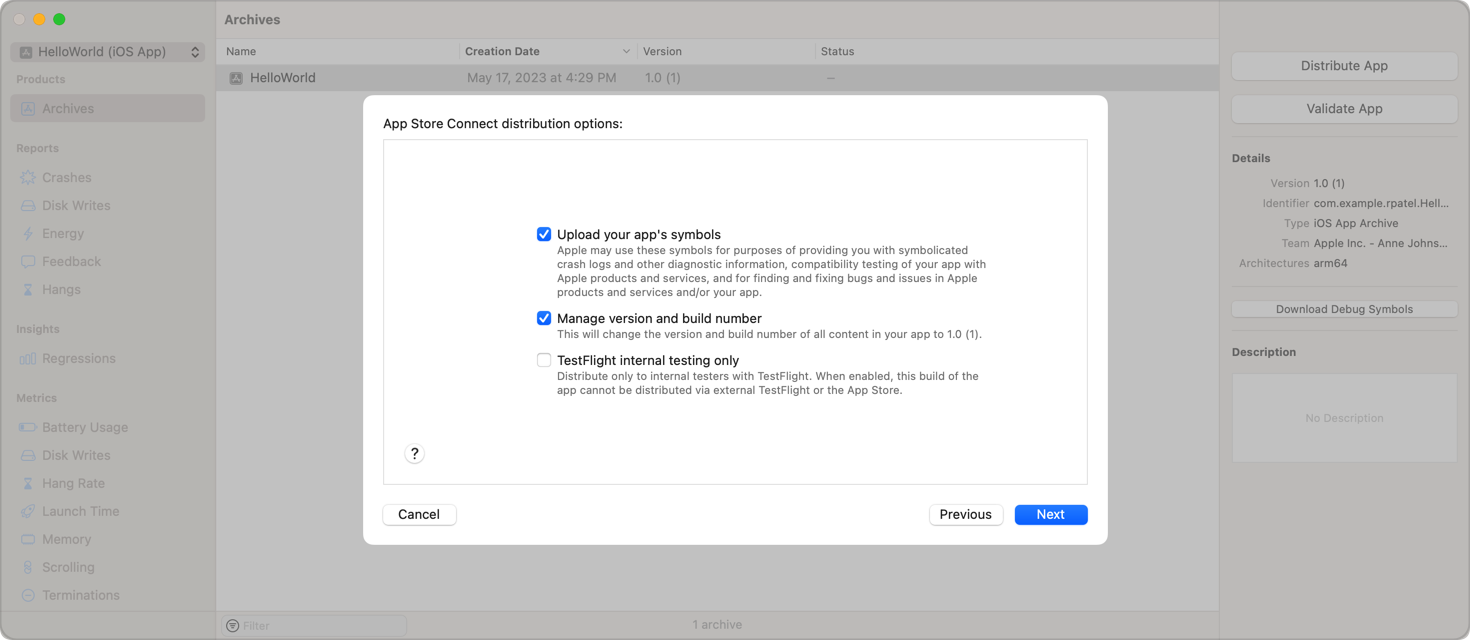Uncheck Upload your app's symbols
This screenshot has width=1470, height=640.
(544, 234)
